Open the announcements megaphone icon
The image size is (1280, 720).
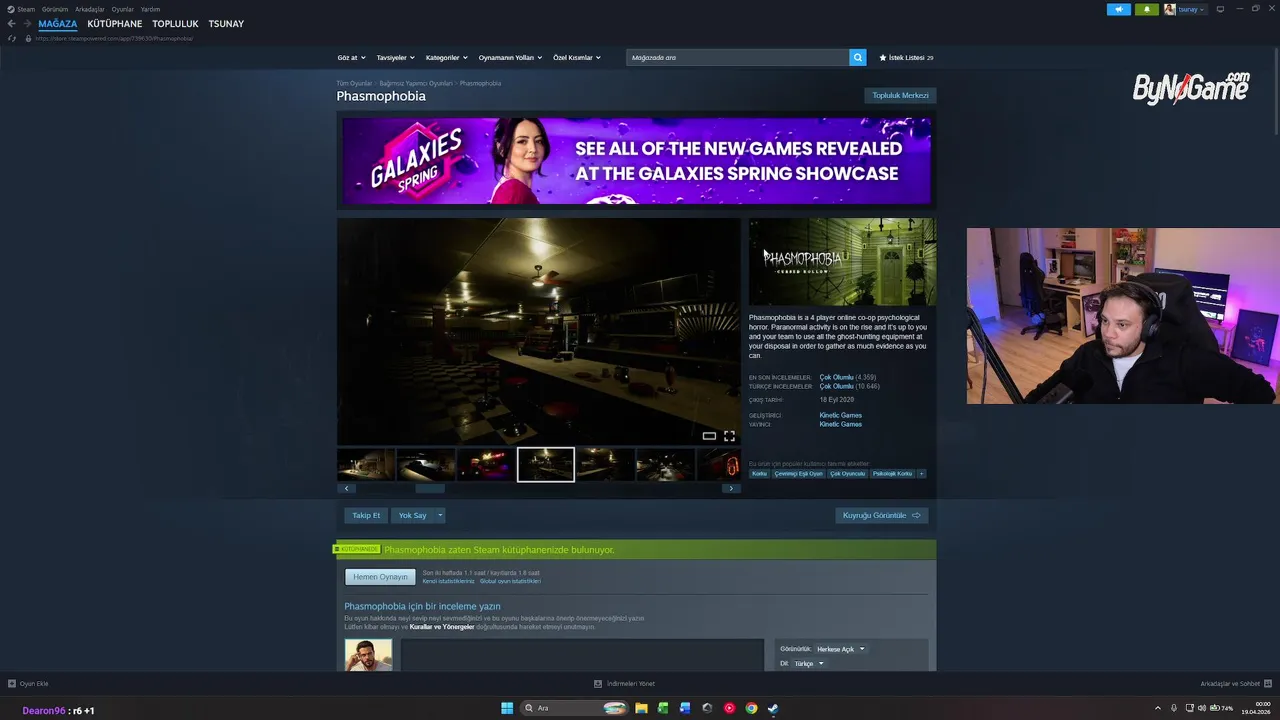pyautogui.click(x=1118, y=9)
